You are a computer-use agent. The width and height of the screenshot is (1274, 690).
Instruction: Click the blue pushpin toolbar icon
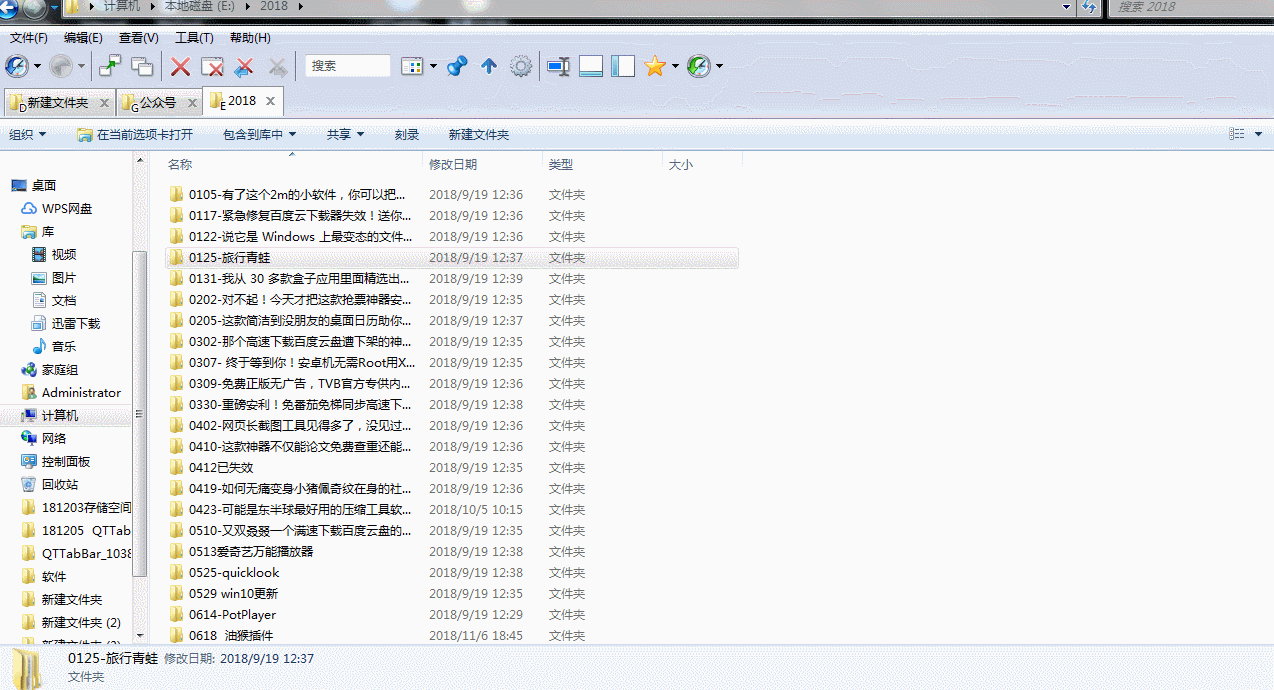point(457,67)
